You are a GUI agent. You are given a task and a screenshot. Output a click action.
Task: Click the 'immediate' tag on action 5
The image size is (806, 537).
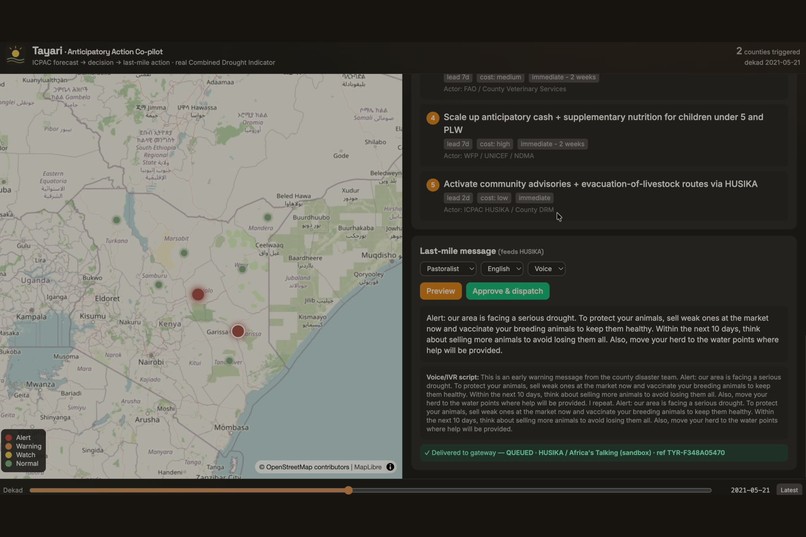pyautogui.click(x=534, y=198)
